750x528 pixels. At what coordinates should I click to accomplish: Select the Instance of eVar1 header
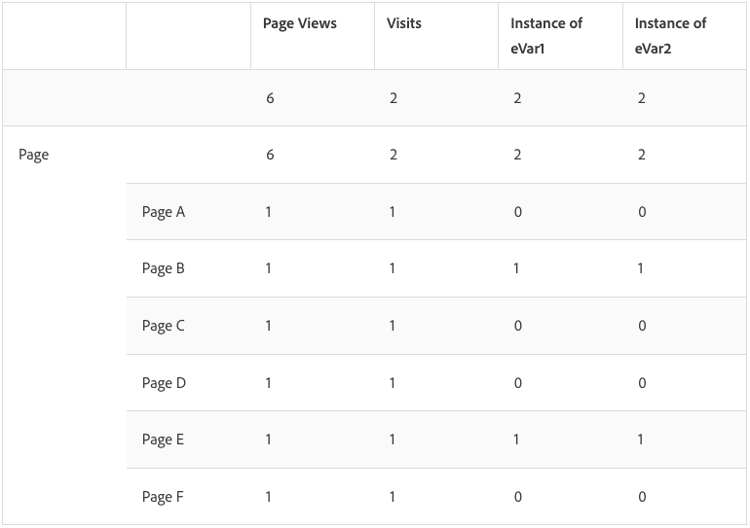tap(546, 35)
